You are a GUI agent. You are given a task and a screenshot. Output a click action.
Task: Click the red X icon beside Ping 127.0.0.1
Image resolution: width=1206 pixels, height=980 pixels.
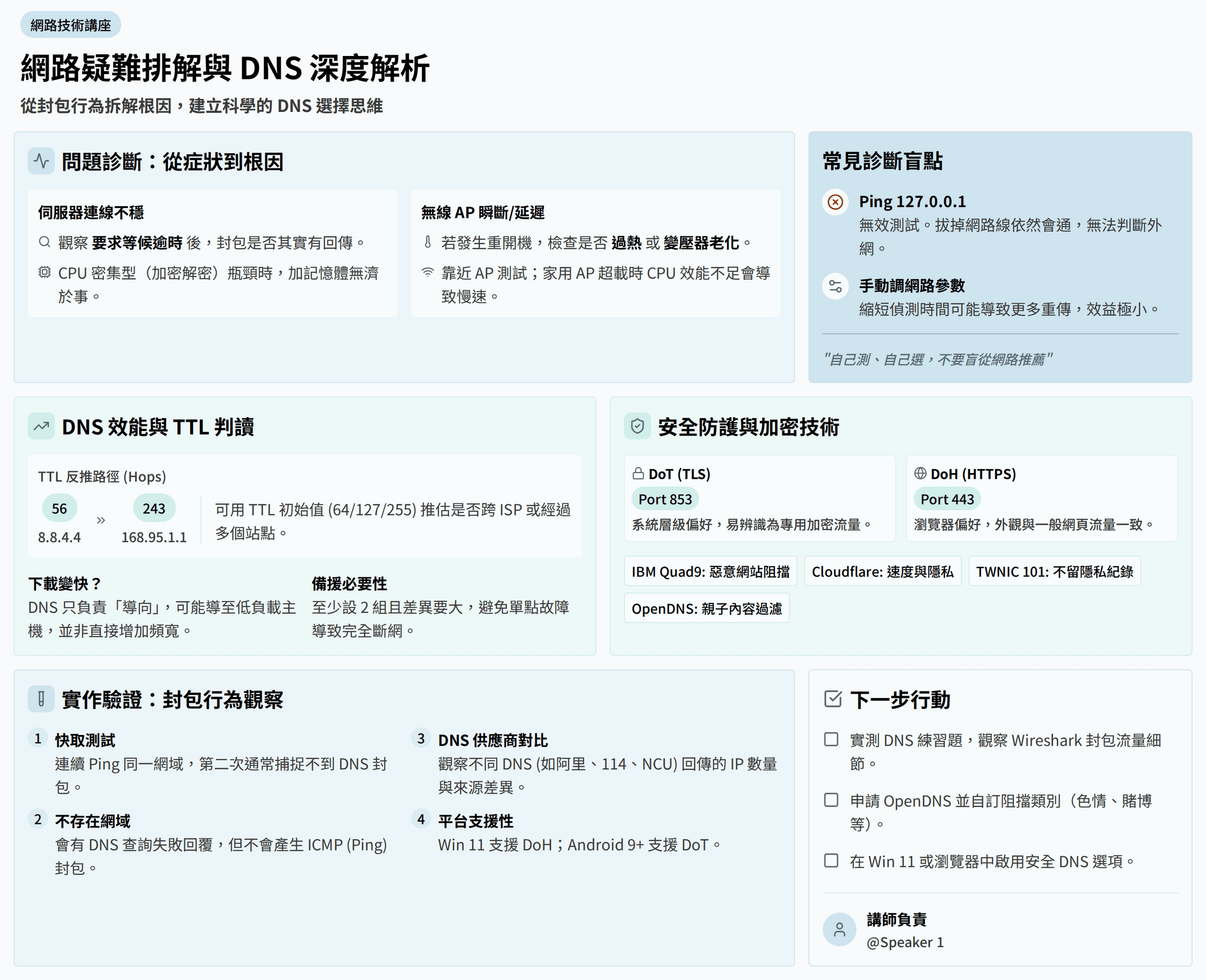point(835,202)
